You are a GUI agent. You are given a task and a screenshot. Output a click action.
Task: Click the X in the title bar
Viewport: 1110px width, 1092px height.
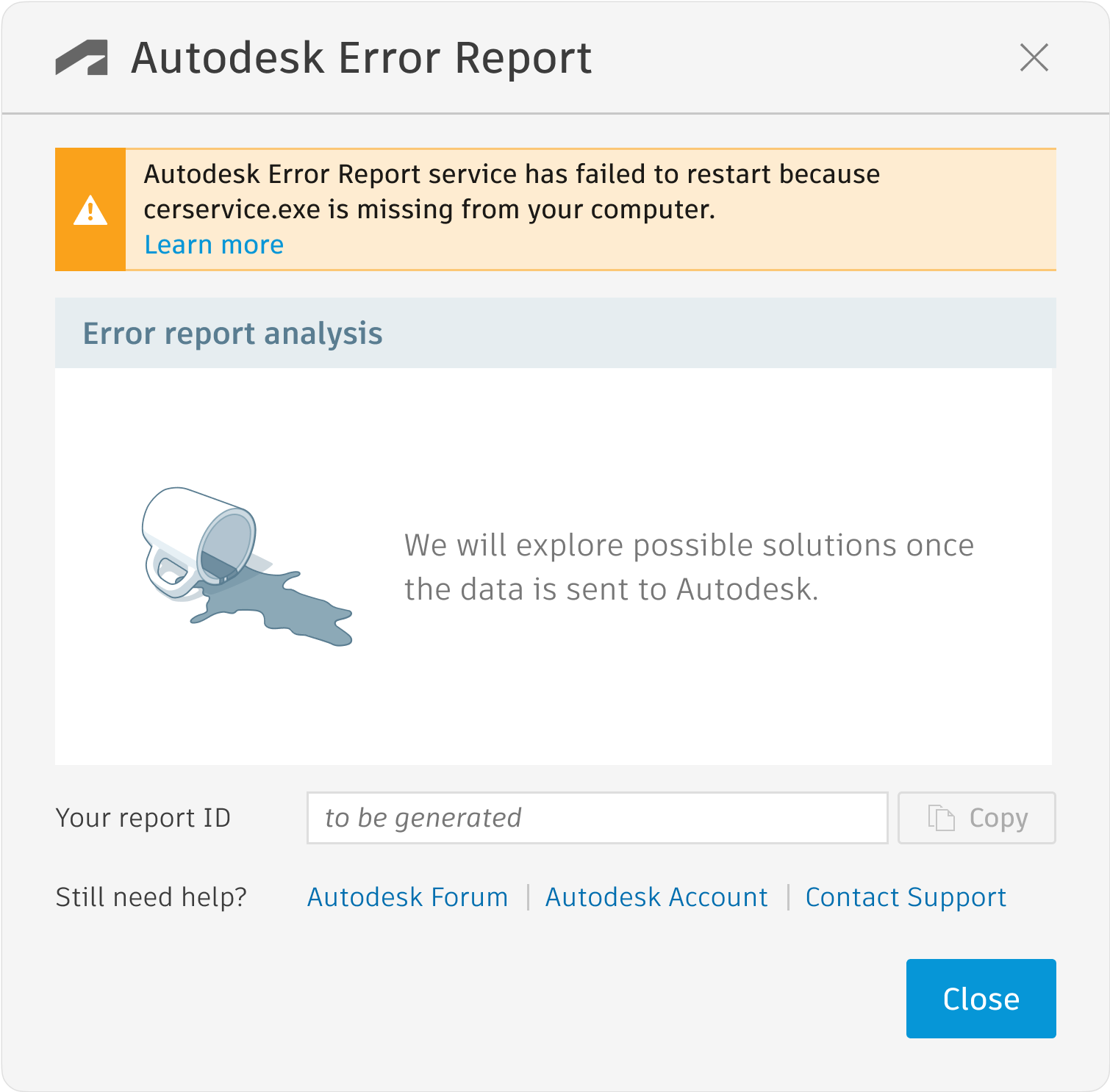pos(1035,58)
